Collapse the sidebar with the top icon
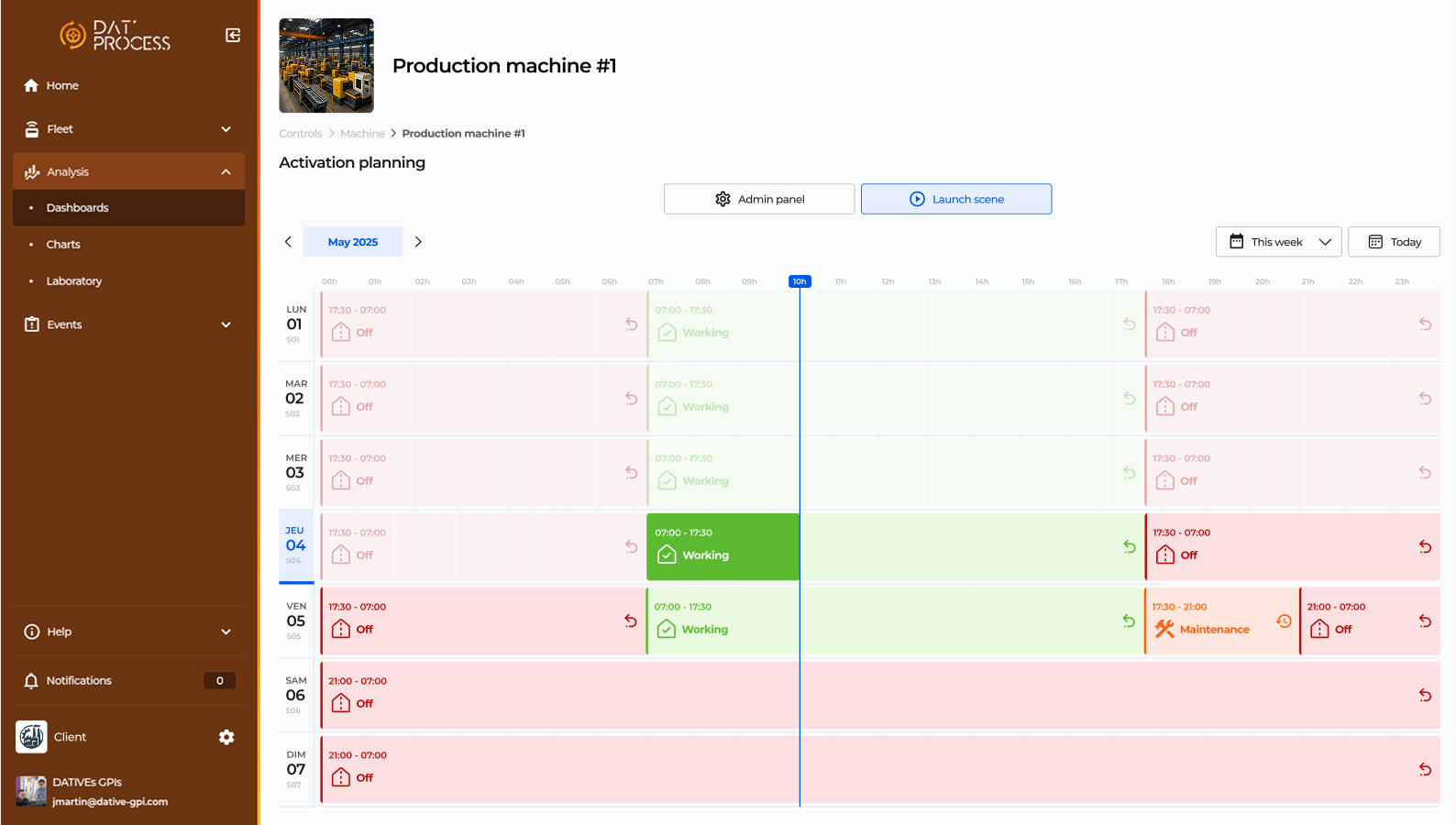Image resolution: width=1456 pixels, height=825 pixels. point(233,35)
